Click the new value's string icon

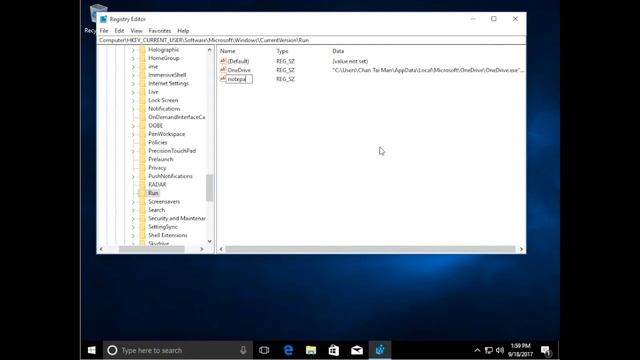(x=223, y=79)
